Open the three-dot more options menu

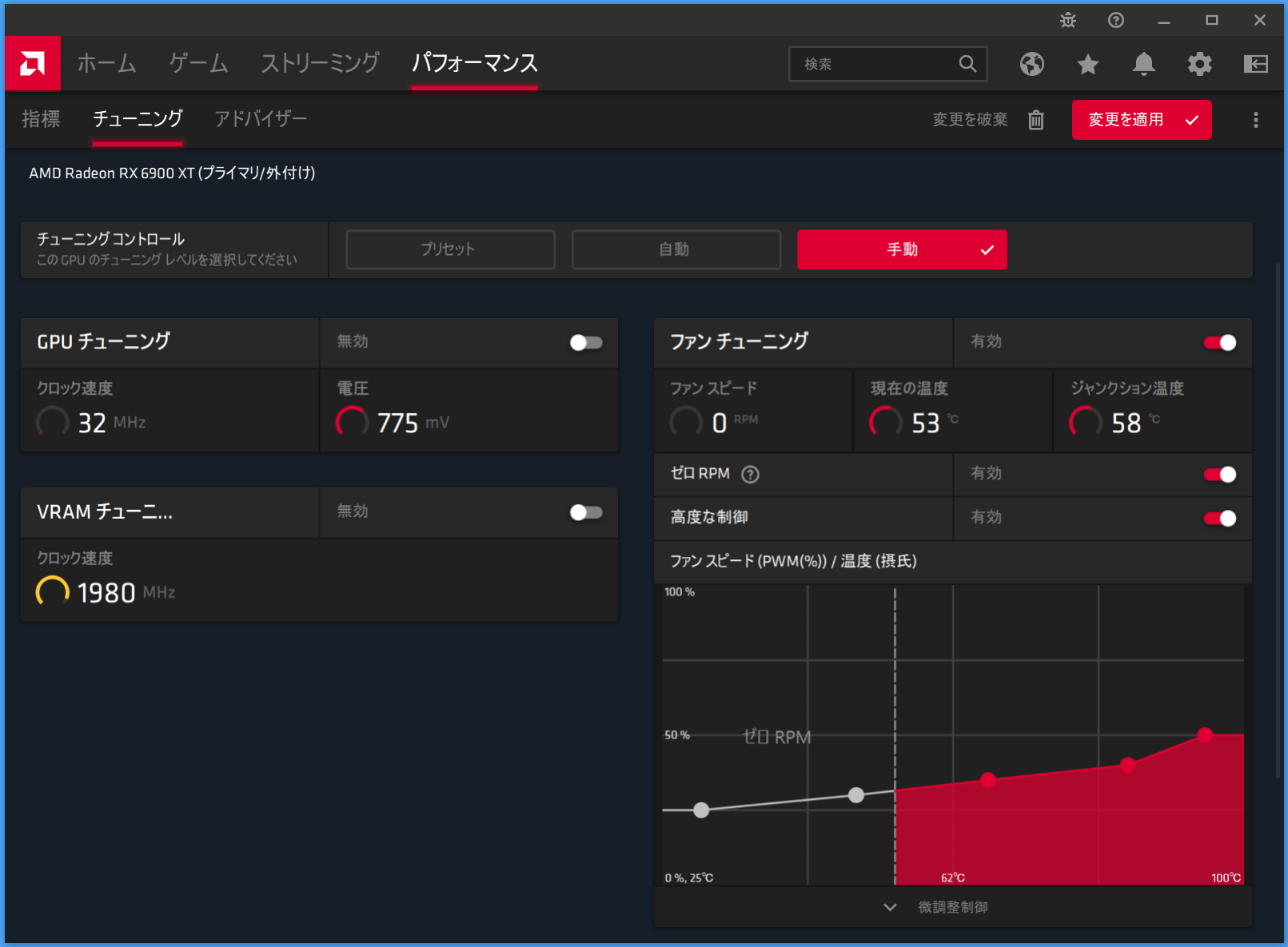click(1256, 120)
